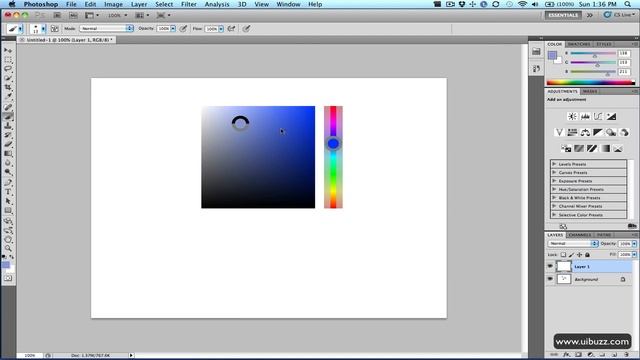Select the Move tool
Screen dimensions: 640x360
(x=8, y=50)
